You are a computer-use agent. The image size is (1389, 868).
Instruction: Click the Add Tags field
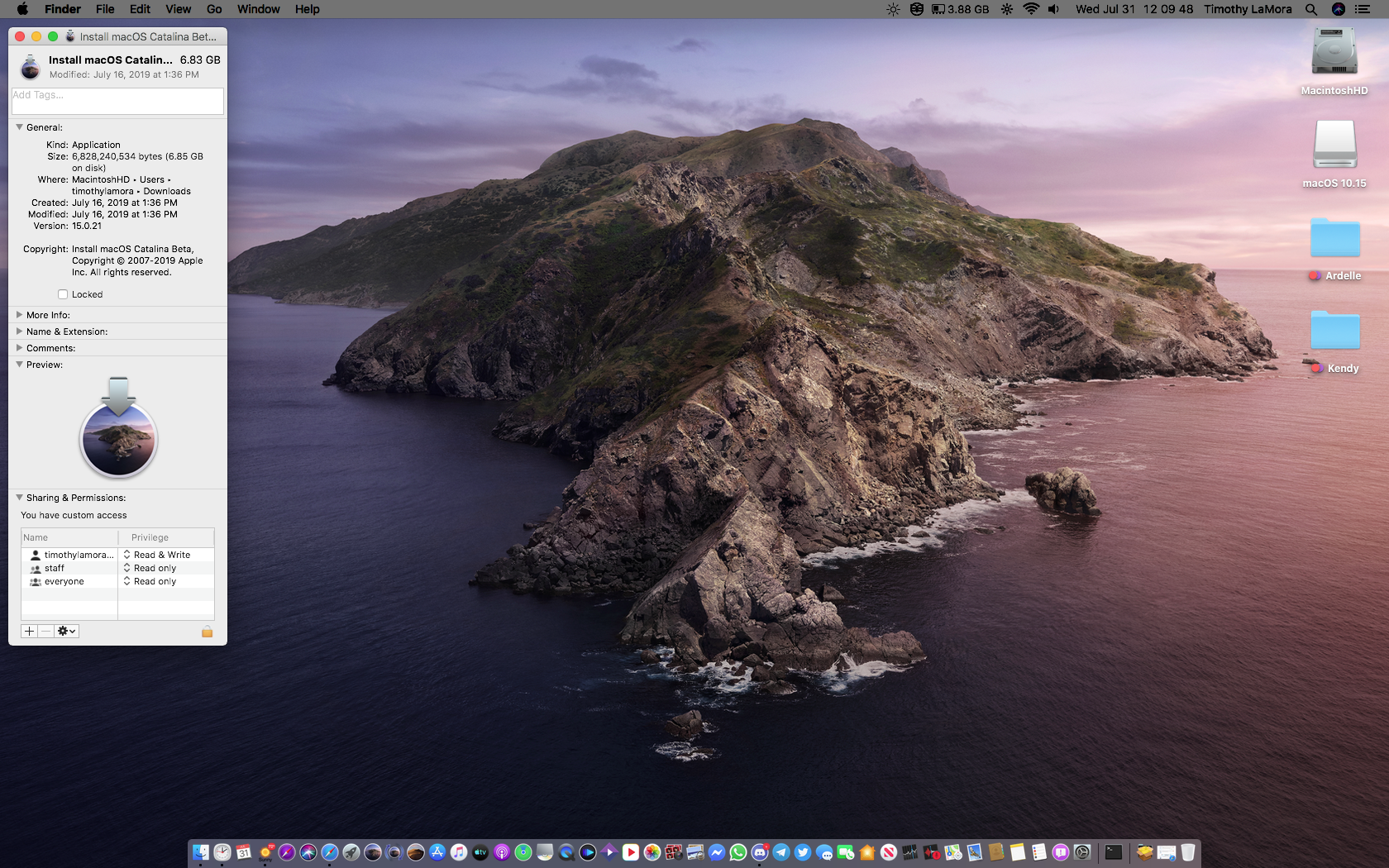click(117, 101)
